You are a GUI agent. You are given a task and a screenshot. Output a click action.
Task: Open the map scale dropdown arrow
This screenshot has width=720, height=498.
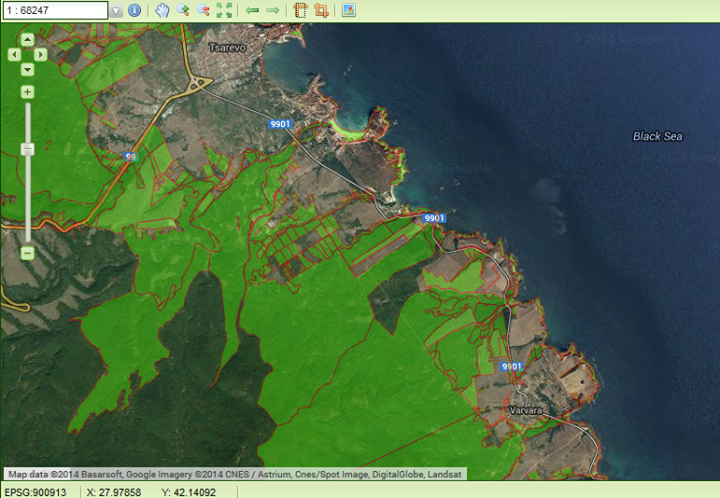[116, 11]
